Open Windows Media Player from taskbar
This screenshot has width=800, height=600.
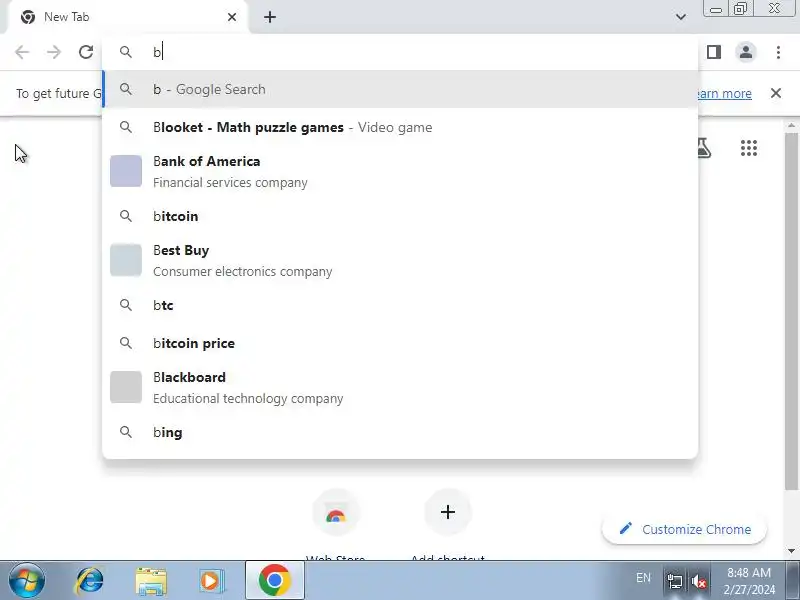click(211, 581)
